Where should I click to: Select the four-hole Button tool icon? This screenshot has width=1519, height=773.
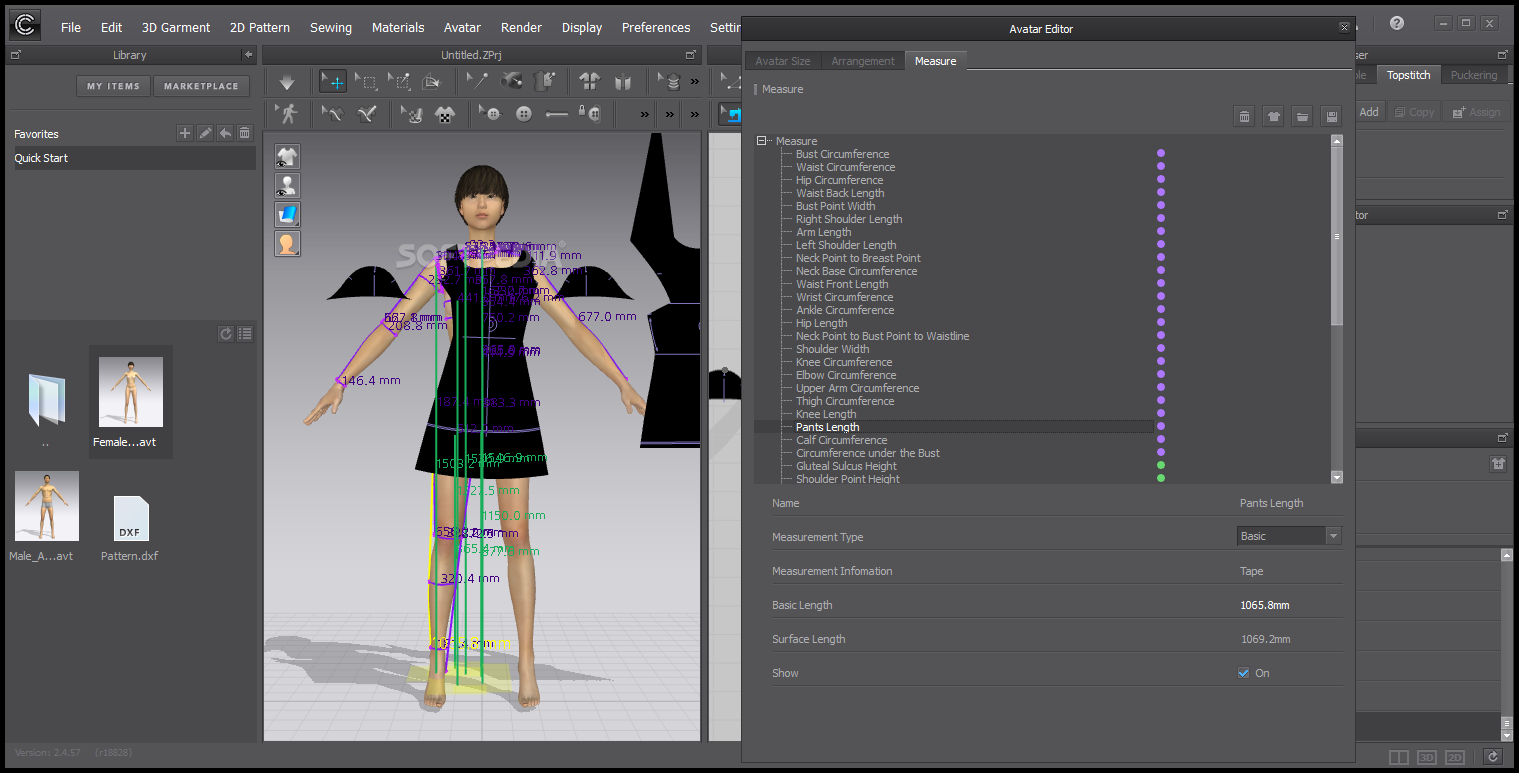click(523, 114)
